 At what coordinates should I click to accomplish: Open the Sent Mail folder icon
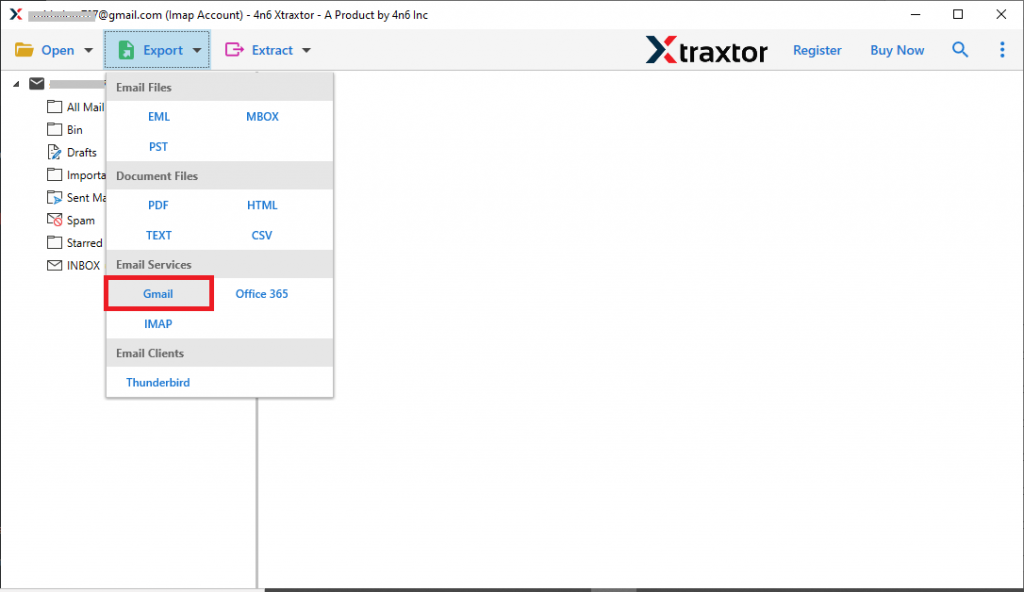coord(54,197)
